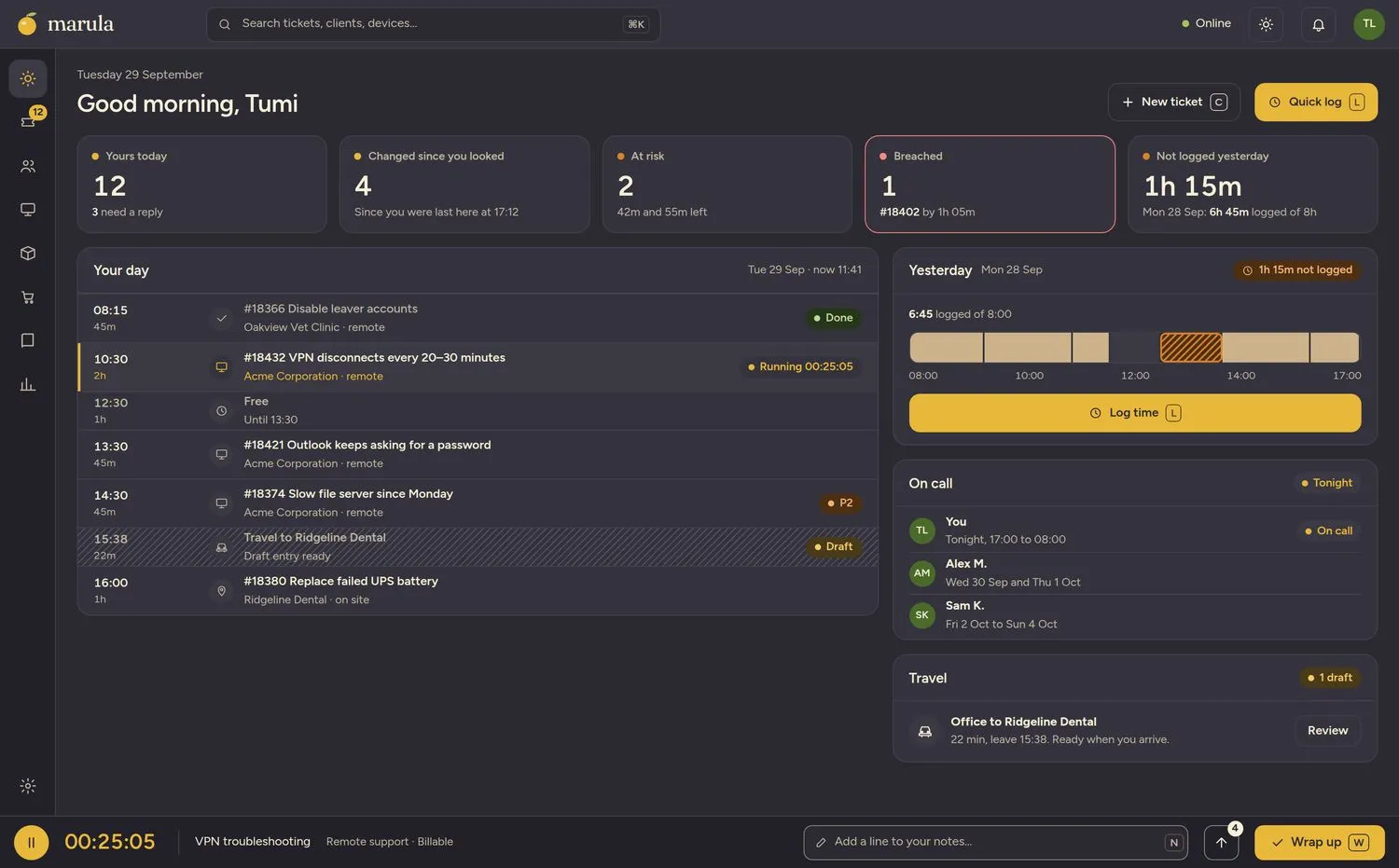Click the clock icon on the Free row
This screenshot has width=1399, height=868.
pyautogui.click(x=221, y=410)
